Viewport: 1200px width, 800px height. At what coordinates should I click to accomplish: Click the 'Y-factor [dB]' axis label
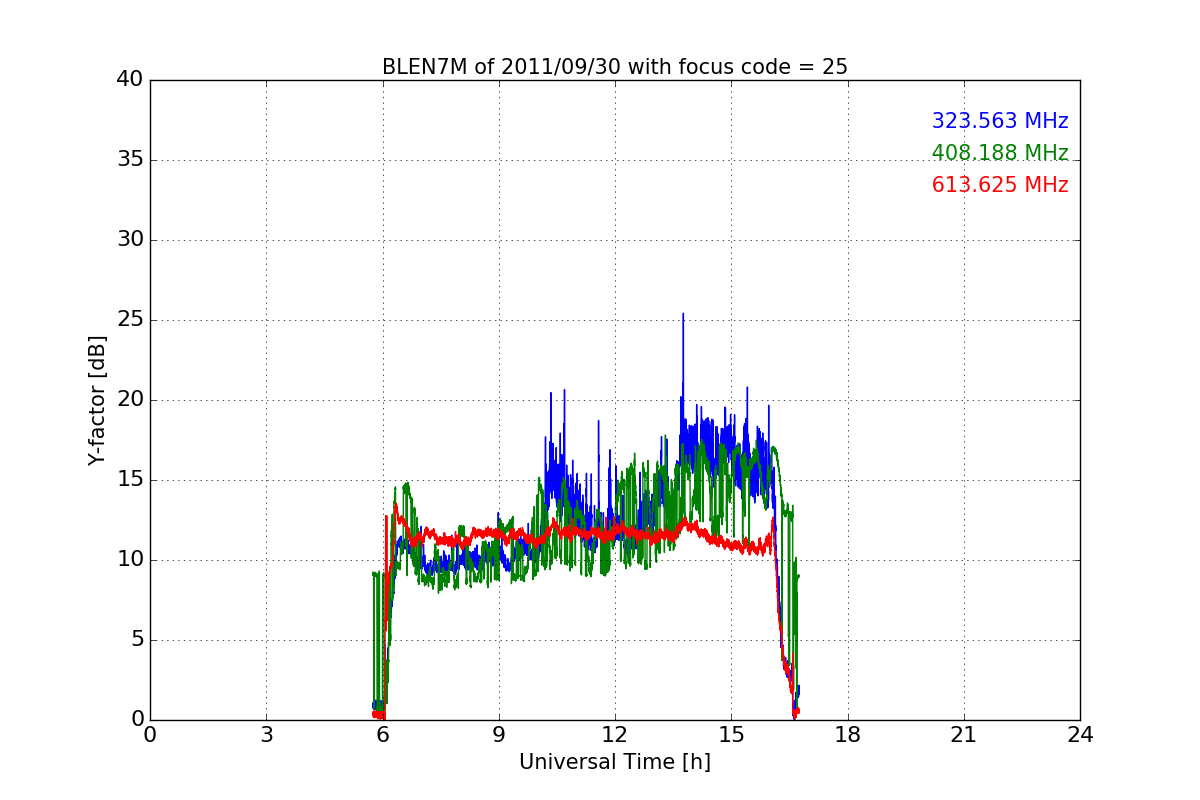[97, 400]
